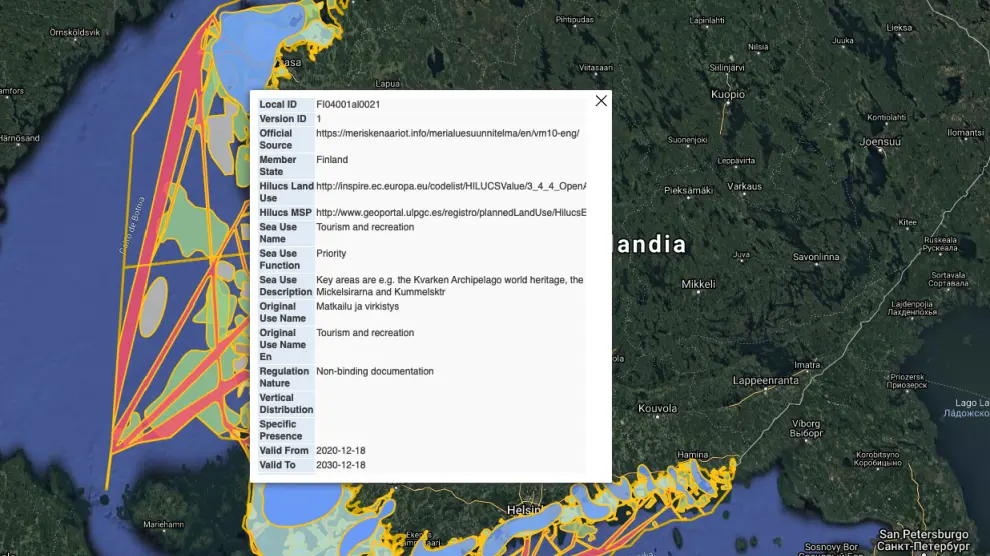990x556 pixels.
Task: Select the Local ID value FI04001al0021
Action: point(348,104)
